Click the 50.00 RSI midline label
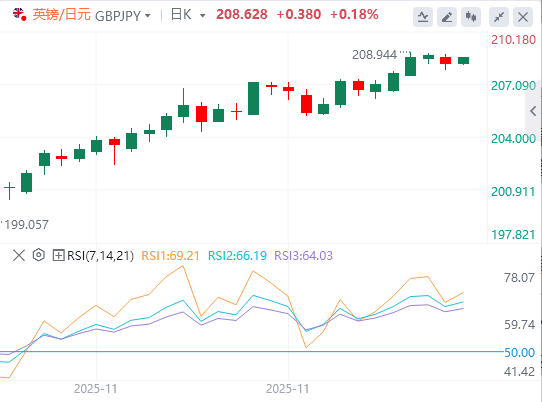The width and height of the screenshot is (542, 402). (520, 353)
